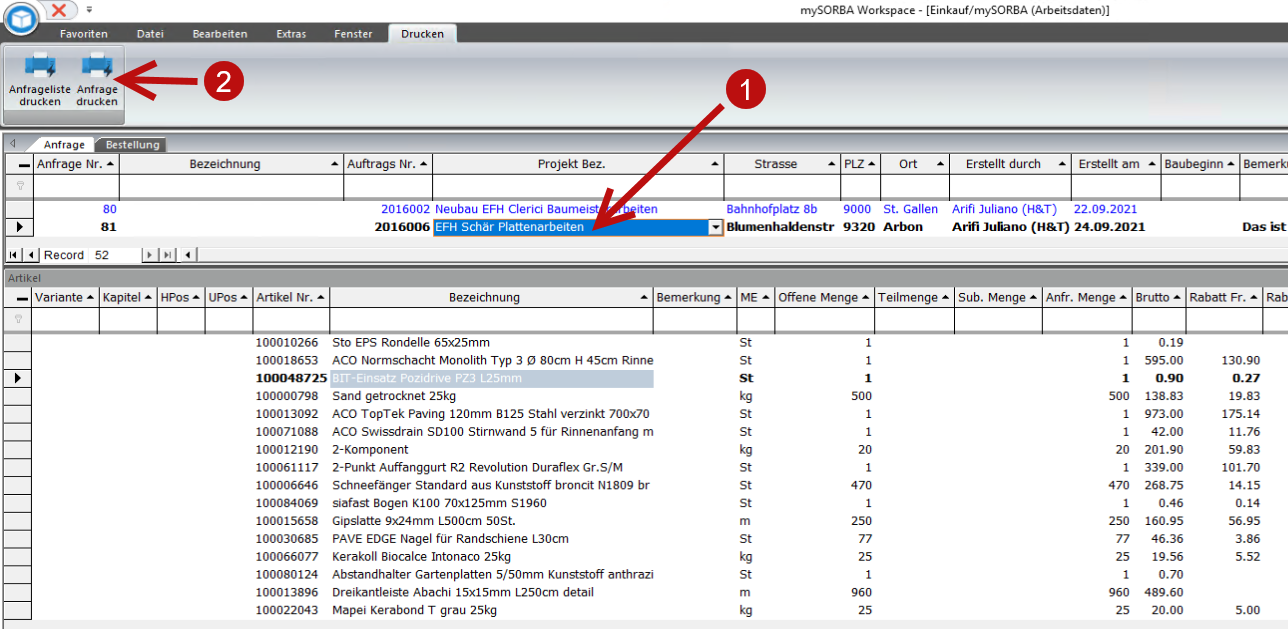Image resolution: width=1288 pixels, height=629 pixels.
Task: Select Anfrage row 80 Neubau EFH Clerici
Action: tap(546, 209)
